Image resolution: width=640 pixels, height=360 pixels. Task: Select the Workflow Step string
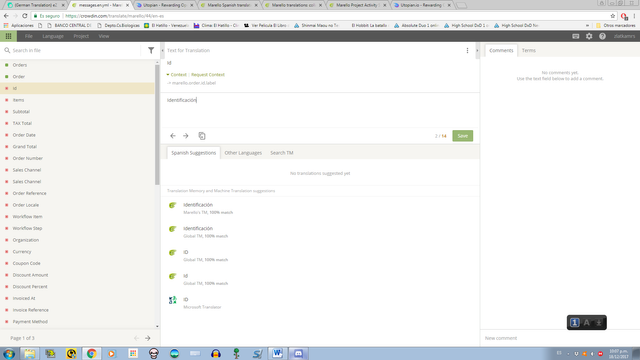78,228
